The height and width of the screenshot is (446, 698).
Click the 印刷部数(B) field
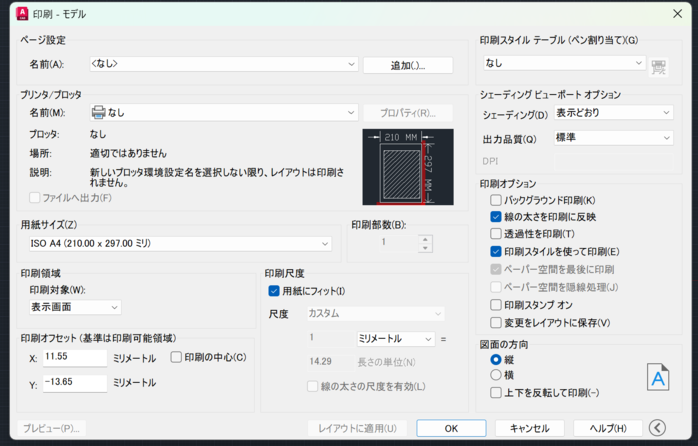[x=398, y=243]
